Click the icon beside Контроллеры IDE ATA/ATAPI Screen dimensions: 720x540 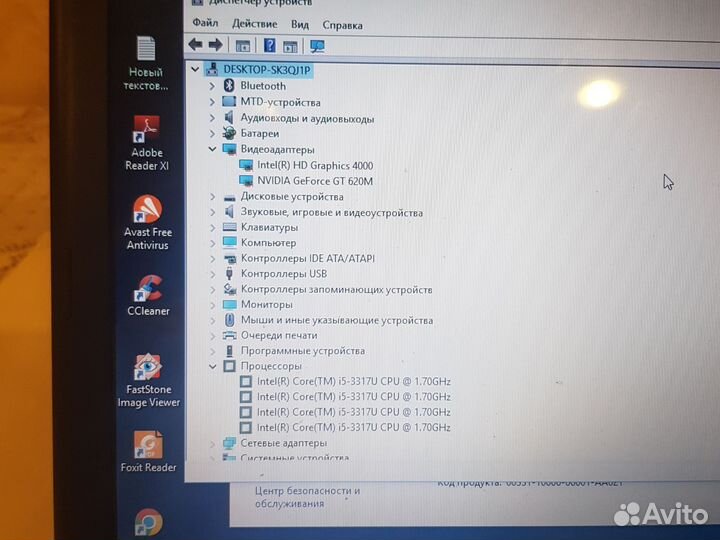click(x=230, y=259)
